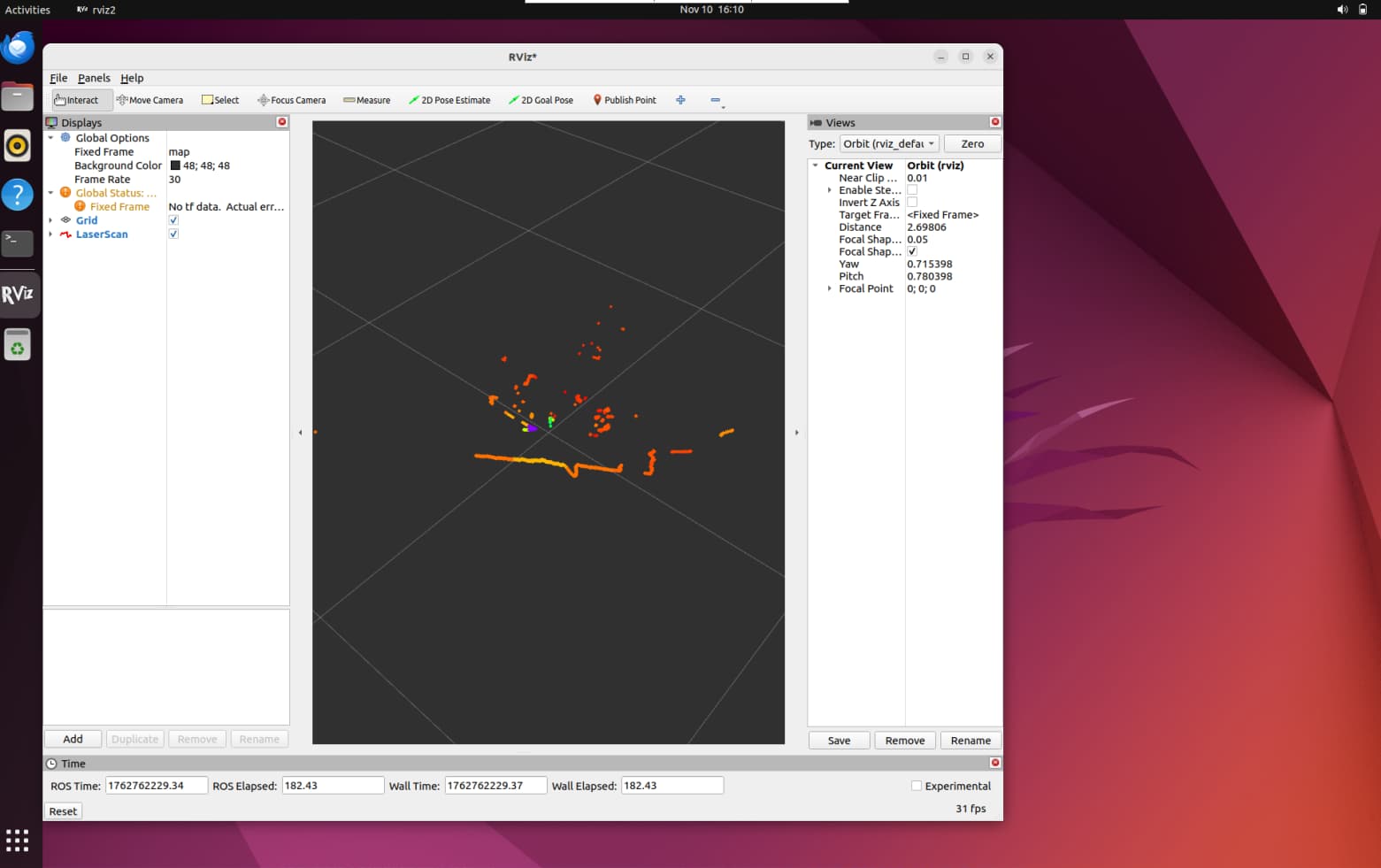
Task: Activate the Move Camera tool
Action: coord(150,100)
